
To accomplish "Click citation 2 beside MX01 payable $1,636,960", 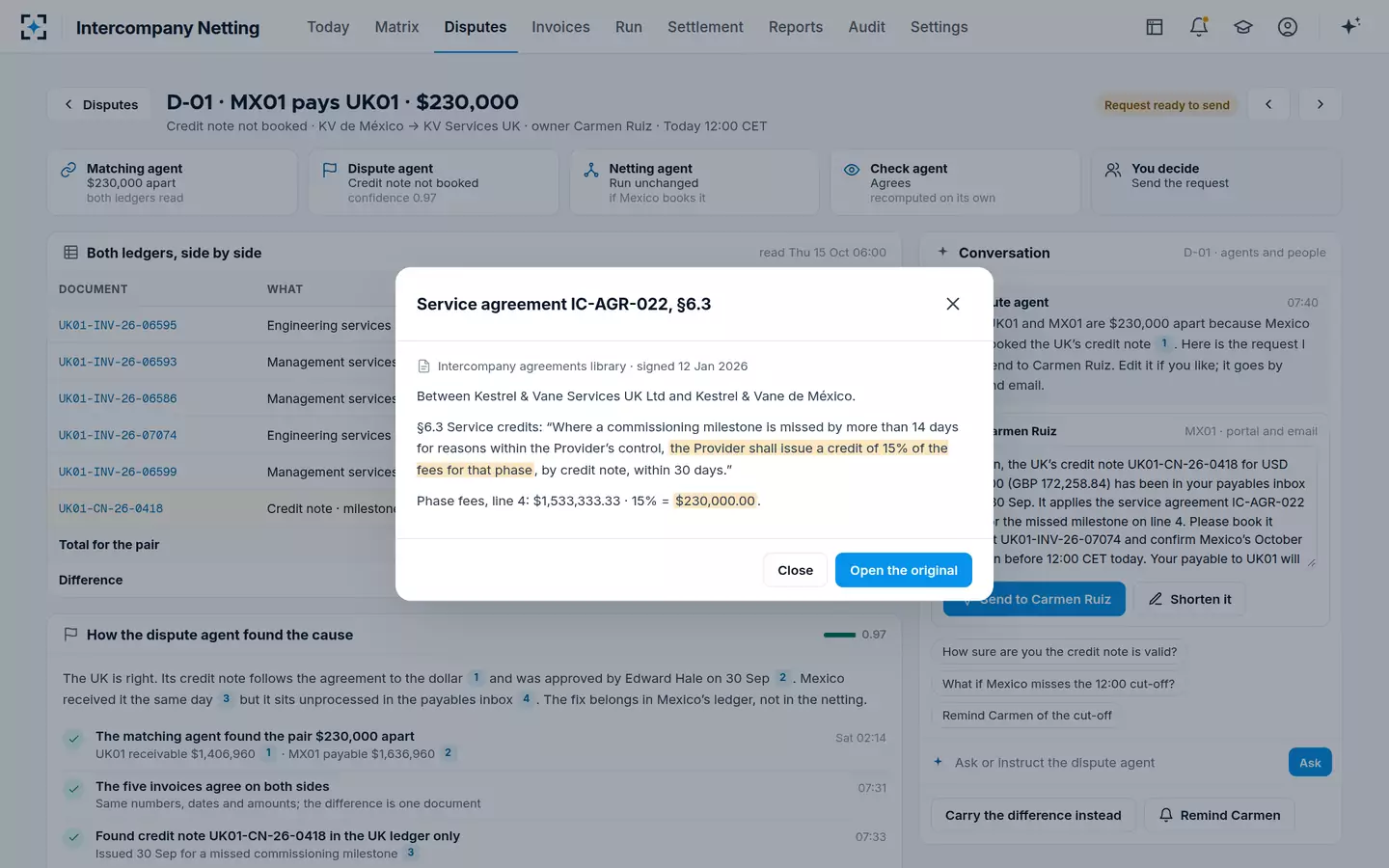I will tap(448, 753).
